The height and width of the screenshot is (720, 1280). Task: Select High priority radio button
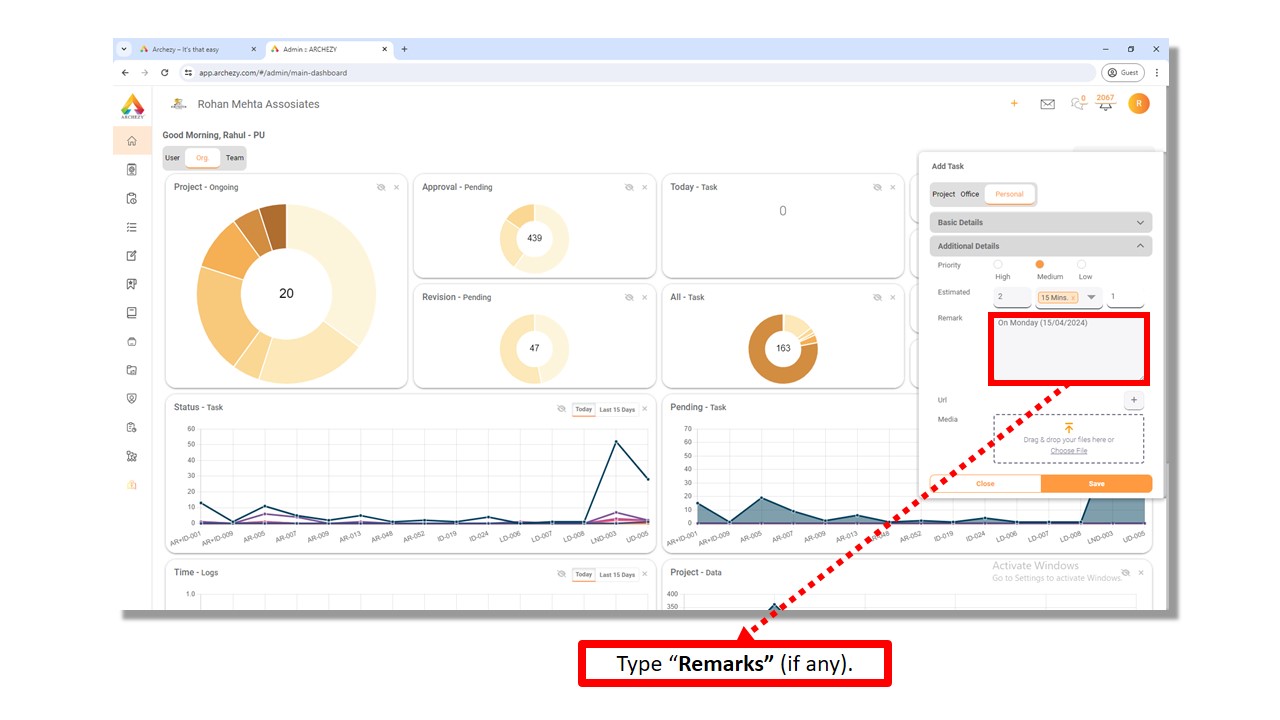click(x=998, y=264)
